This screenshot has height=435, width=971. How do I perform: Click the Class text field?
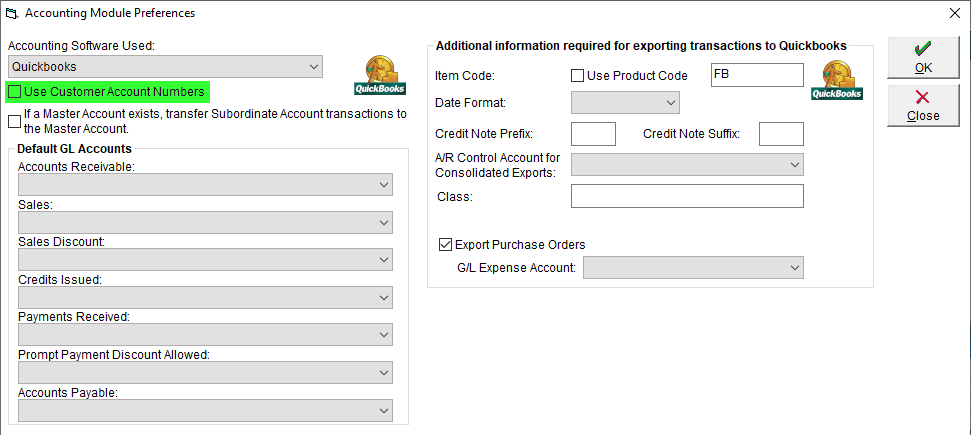pyautogui.click(x=687, y=196)
